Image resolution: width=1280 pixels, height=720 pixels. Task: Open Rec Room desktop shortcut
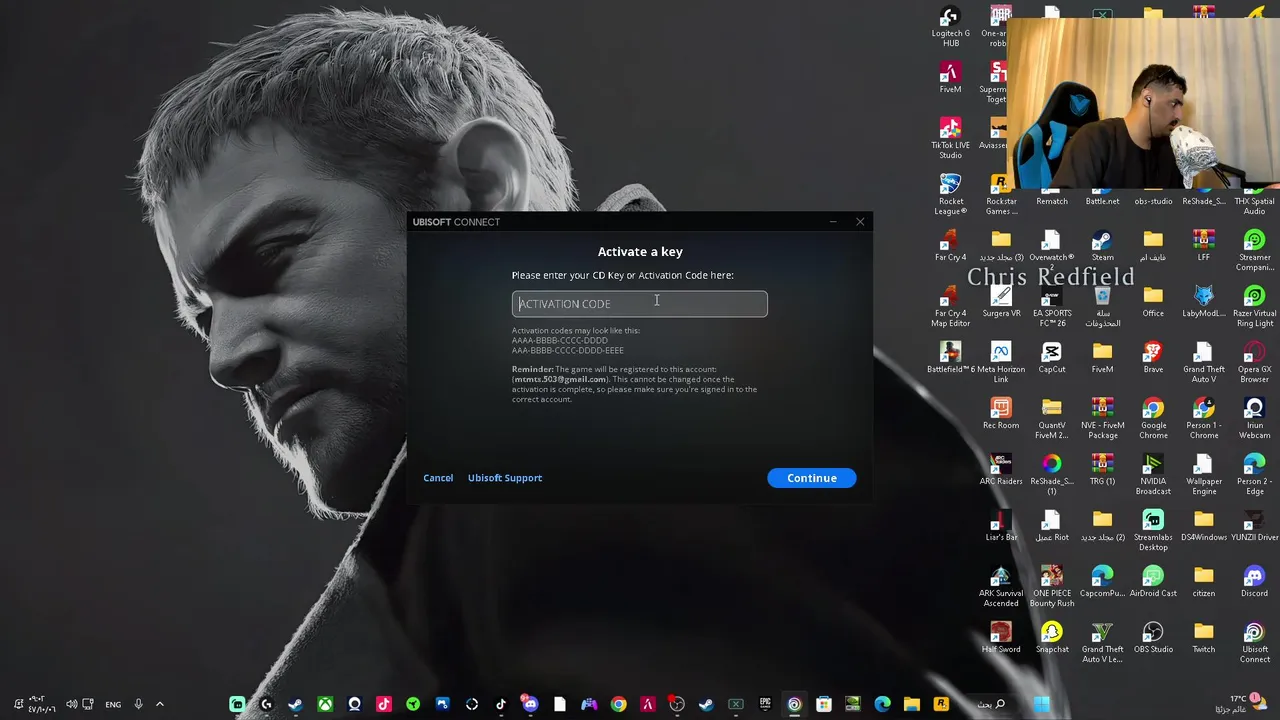coord(1001,414)
